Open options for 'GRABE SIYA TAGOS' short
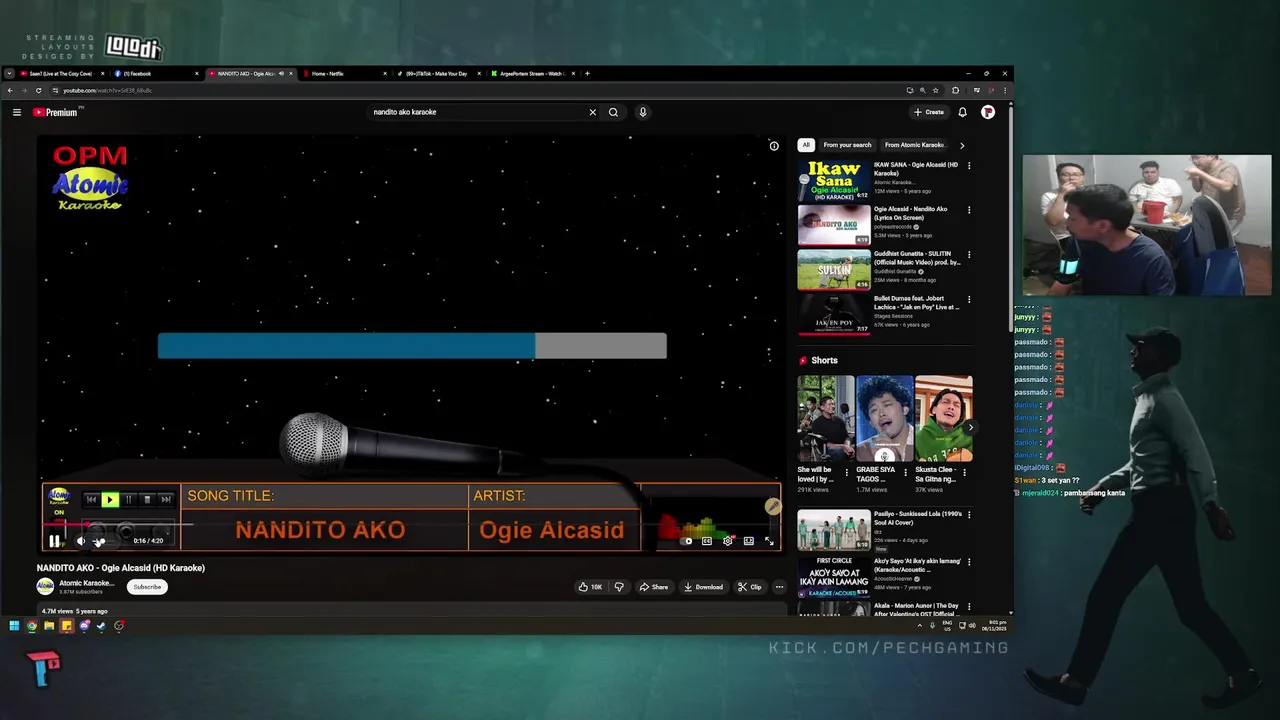Image resolution: width=1280 pixels, height=720 pixels. pos(906,472)
